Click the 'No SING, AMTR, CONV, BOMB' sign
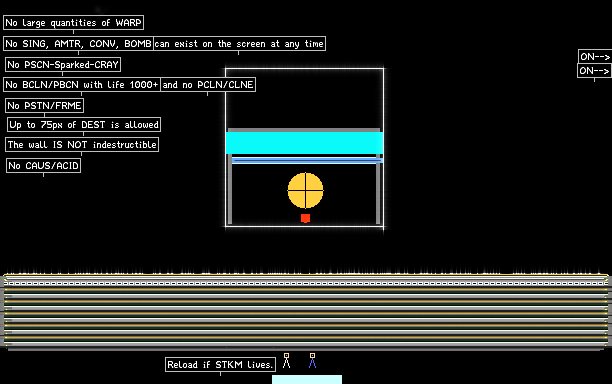 pos(78,44)
